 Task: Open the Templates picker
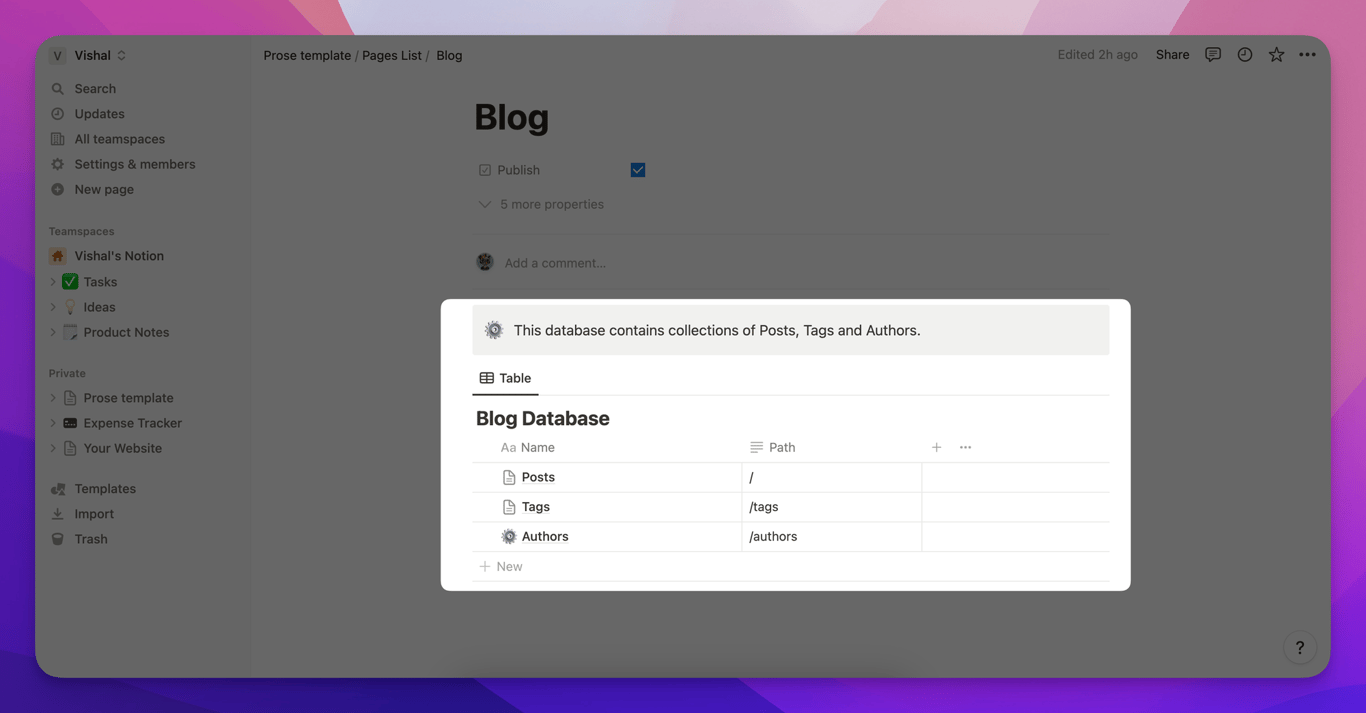104,488
